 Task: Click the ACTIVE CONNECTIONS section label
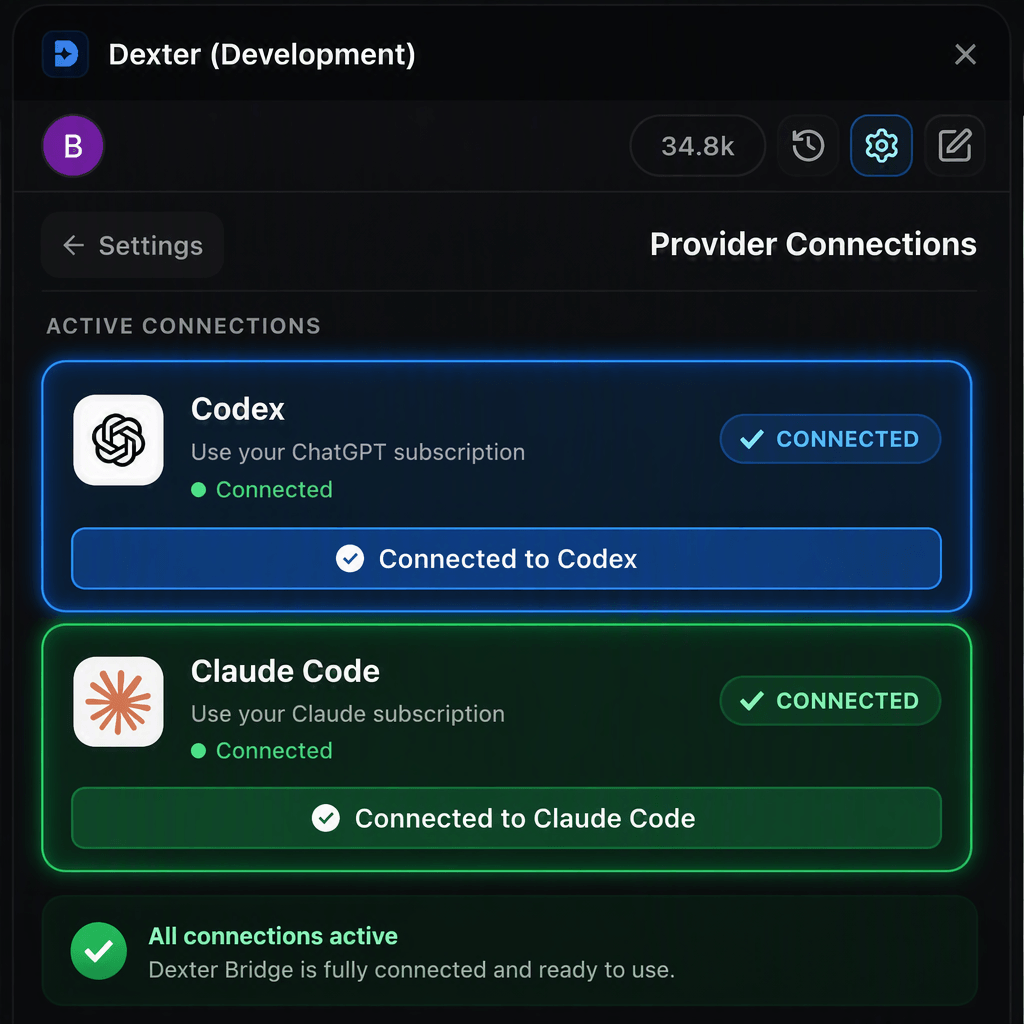184,326
